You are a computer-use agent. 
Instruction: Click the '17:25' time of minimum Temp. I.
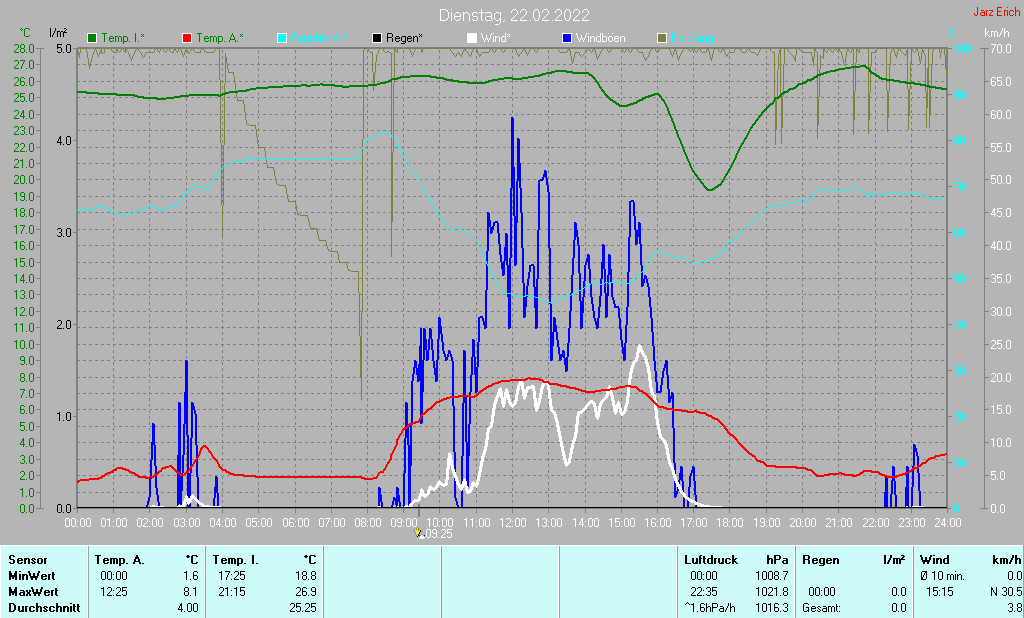pos(231,576)
